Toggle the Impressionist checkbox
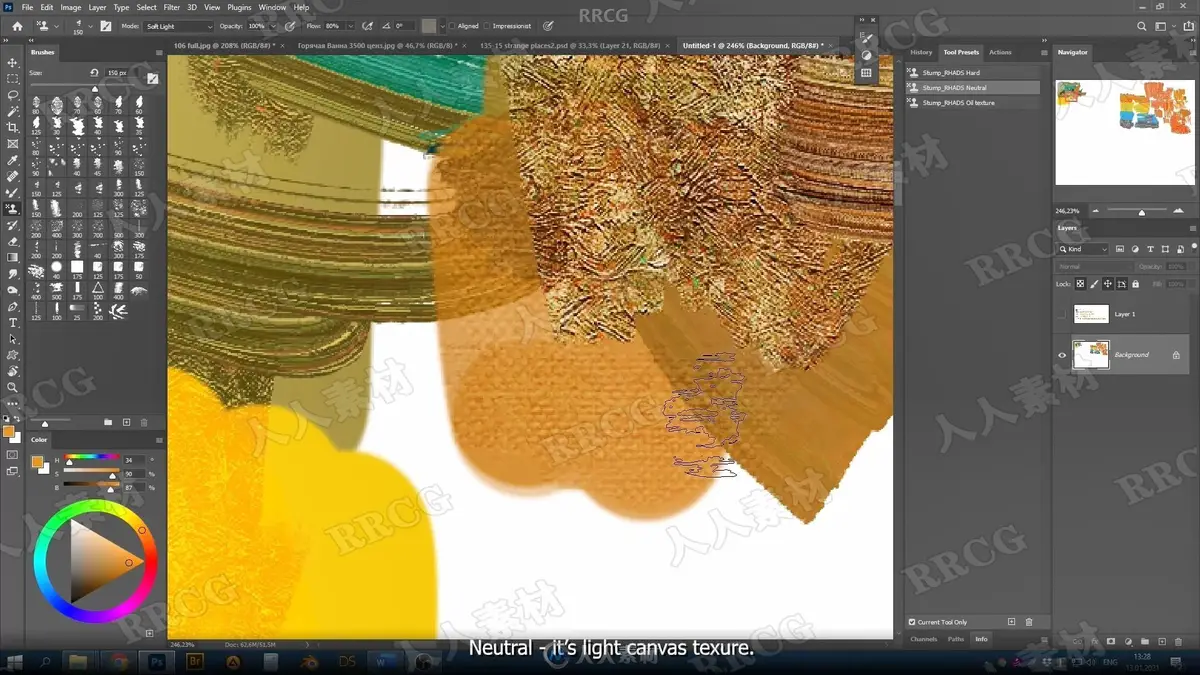This screenshot has height=675, width=1200. [487, 26]
